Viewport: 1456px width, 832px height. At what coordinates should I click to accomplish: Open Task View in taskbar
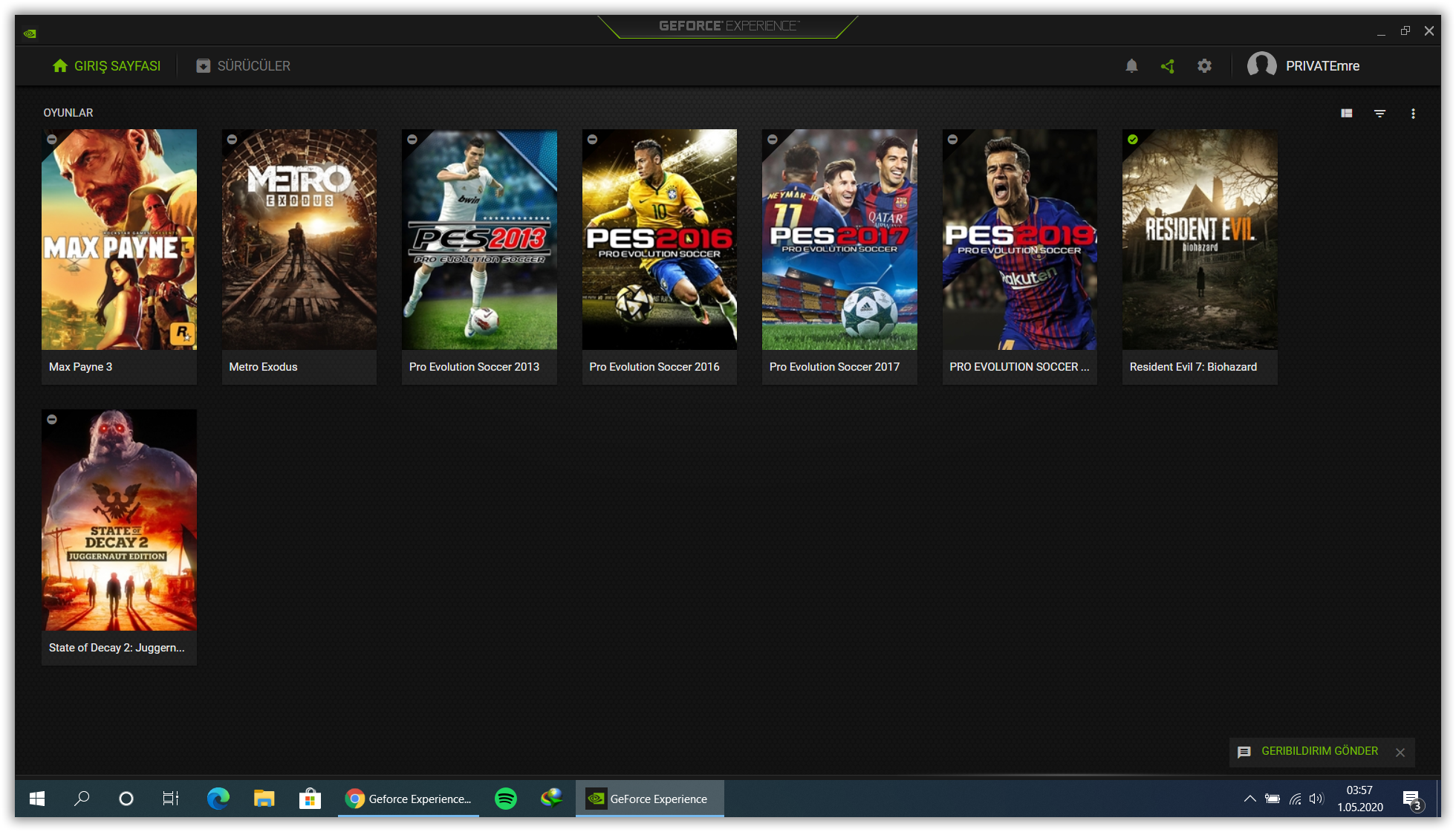171,799
